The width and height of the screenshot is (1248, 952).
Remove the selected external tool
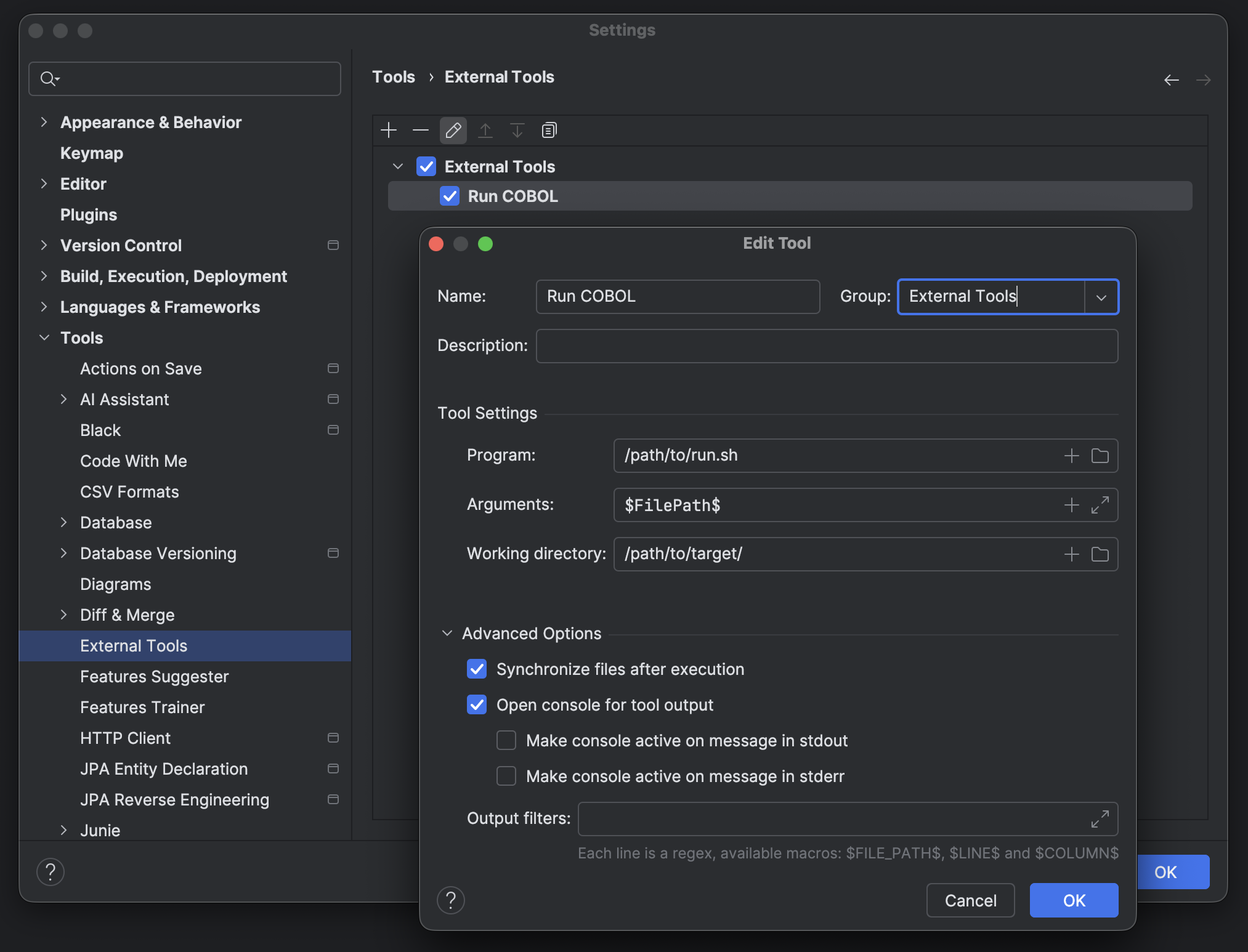point(421,130)
